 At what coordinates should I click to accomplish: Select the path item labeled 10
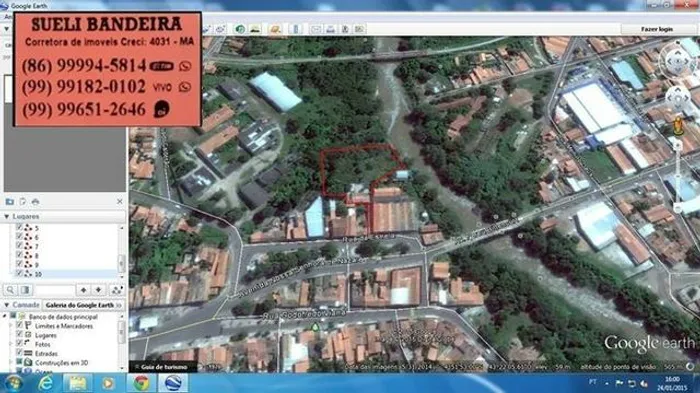(38, 274)
